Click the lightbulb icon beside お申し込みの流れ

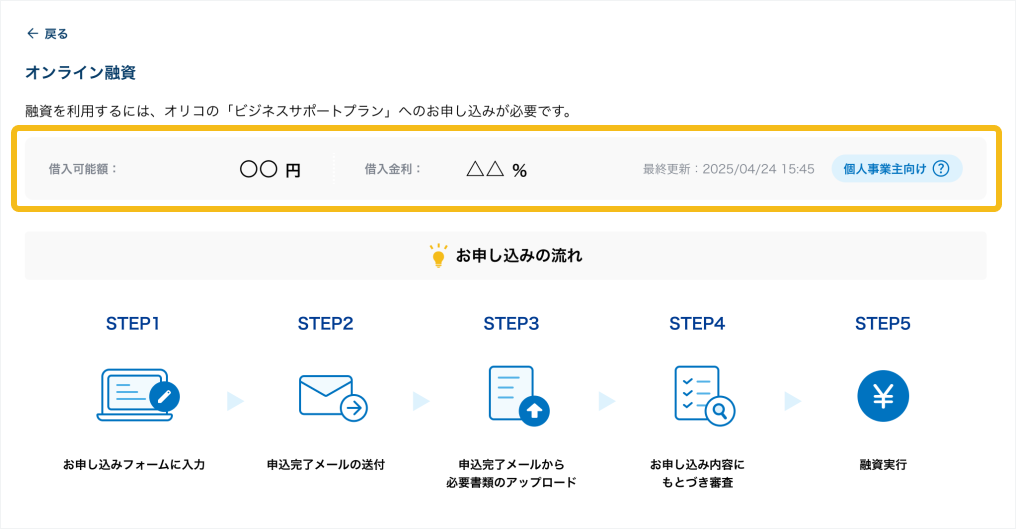437,256
